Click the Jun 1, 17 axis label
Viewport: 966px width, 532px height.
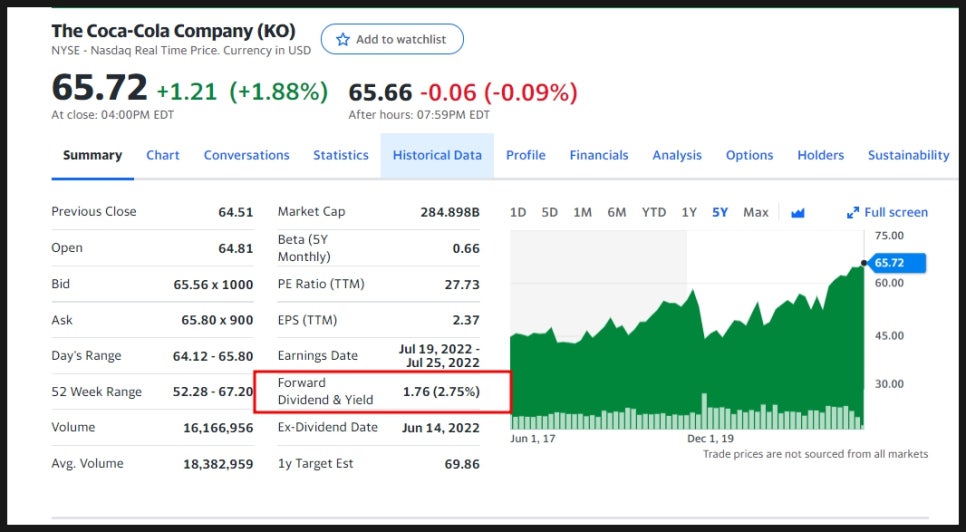point(532,439)
